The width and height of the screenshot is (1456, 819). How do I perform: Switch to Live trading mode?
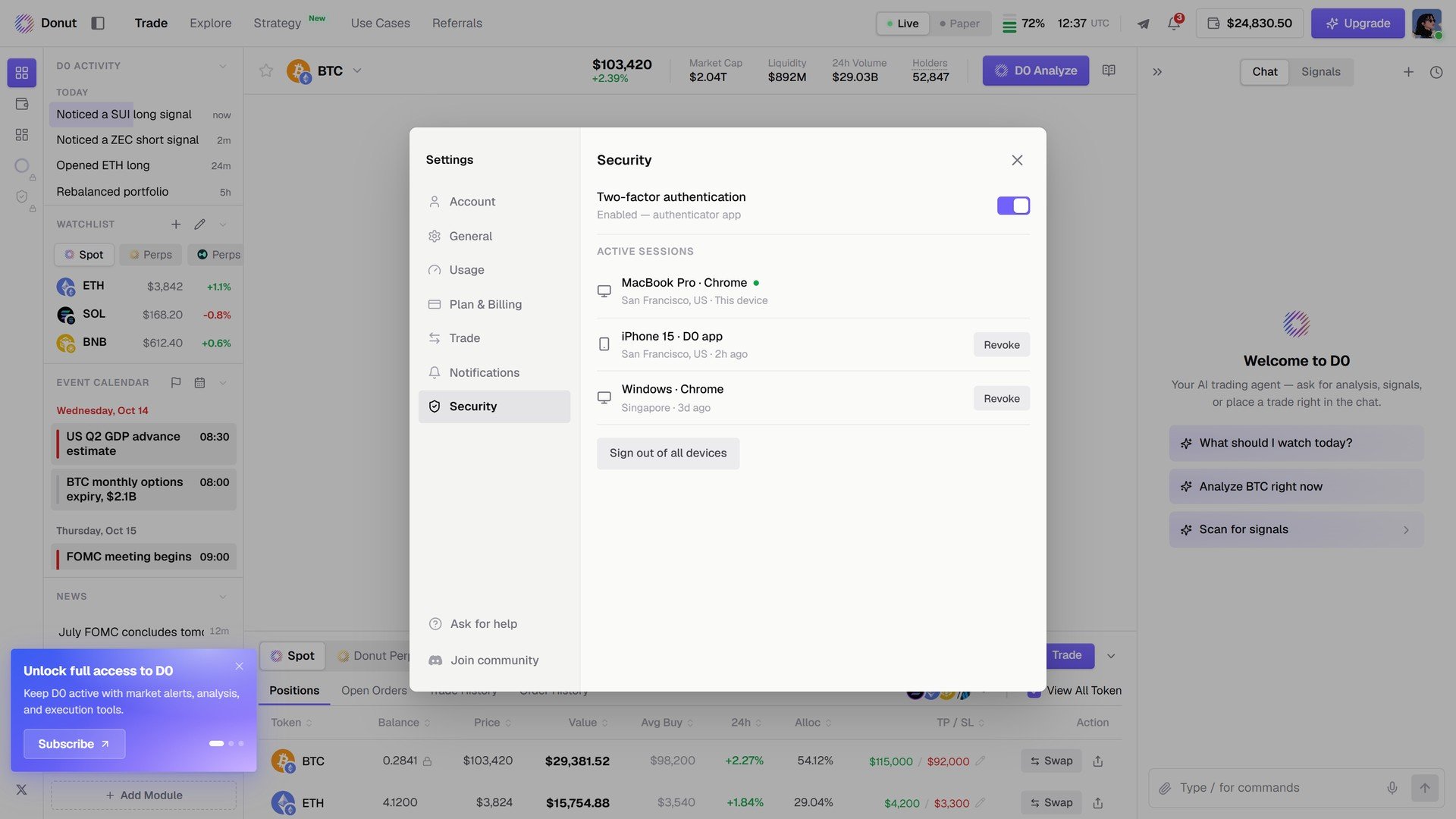pos(902,24)
